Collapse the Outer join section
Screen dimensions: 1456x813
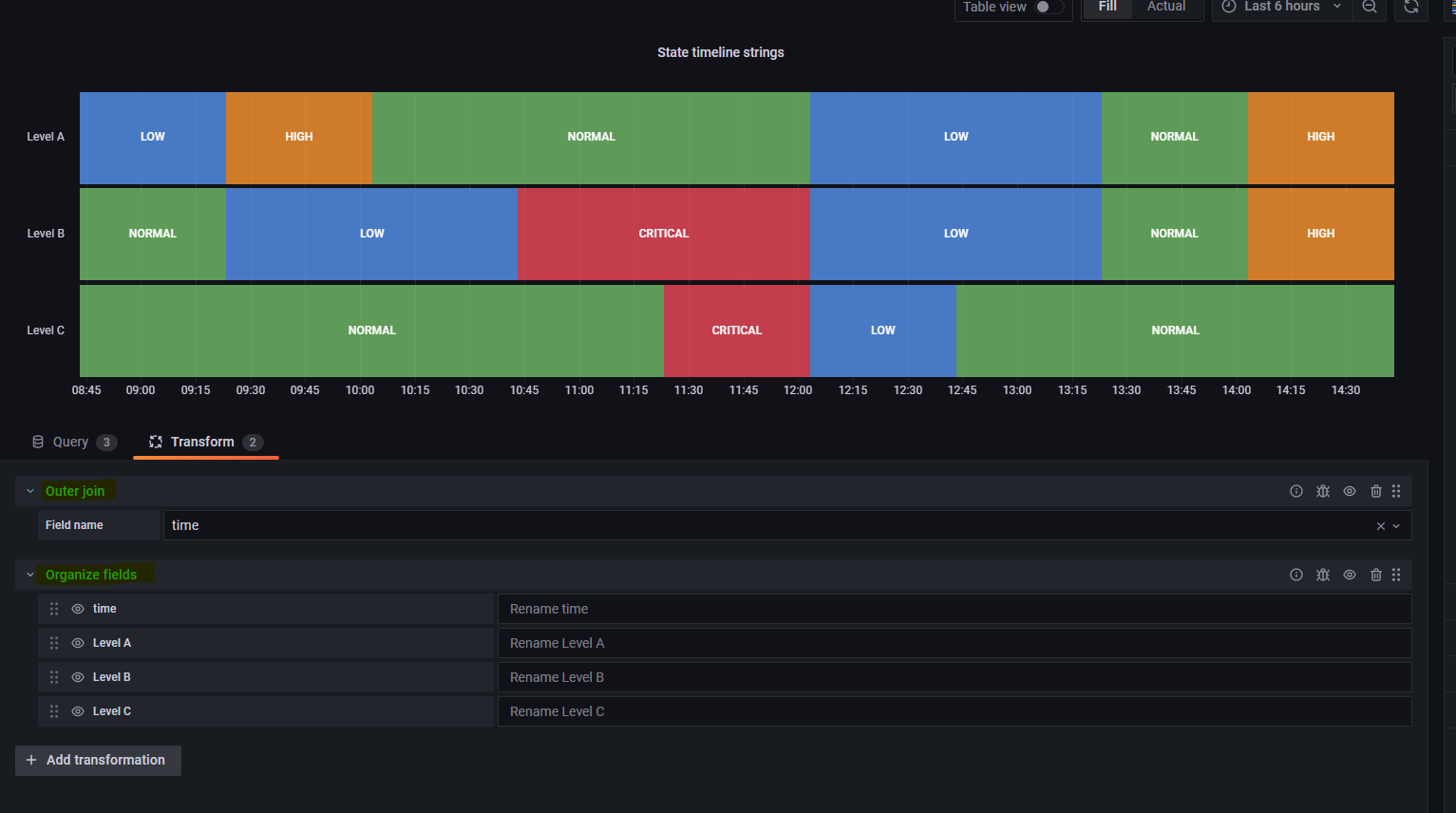pos(29,491)
